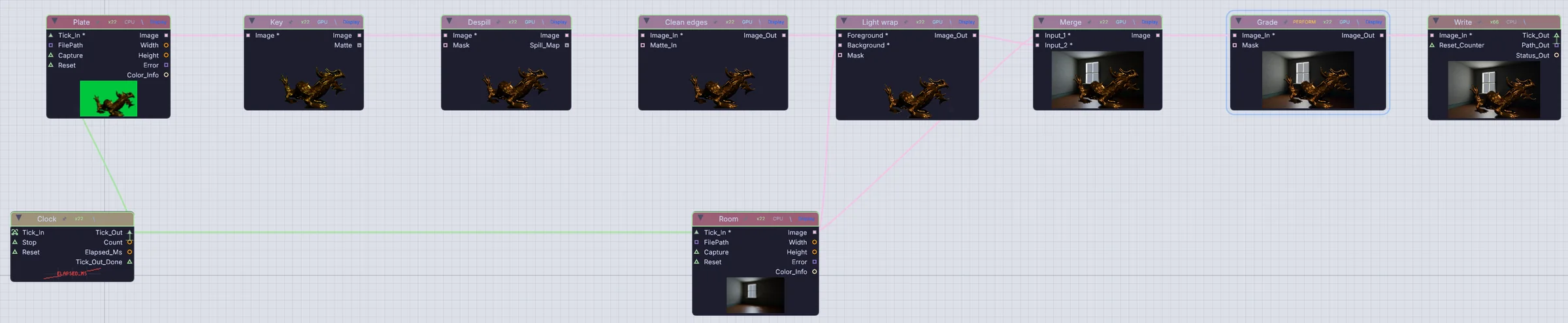The width and height of the screenshot is (1568, 323).
Task: Select the Plate green-screen preview thumbnail
Action: tap(108, 99)
